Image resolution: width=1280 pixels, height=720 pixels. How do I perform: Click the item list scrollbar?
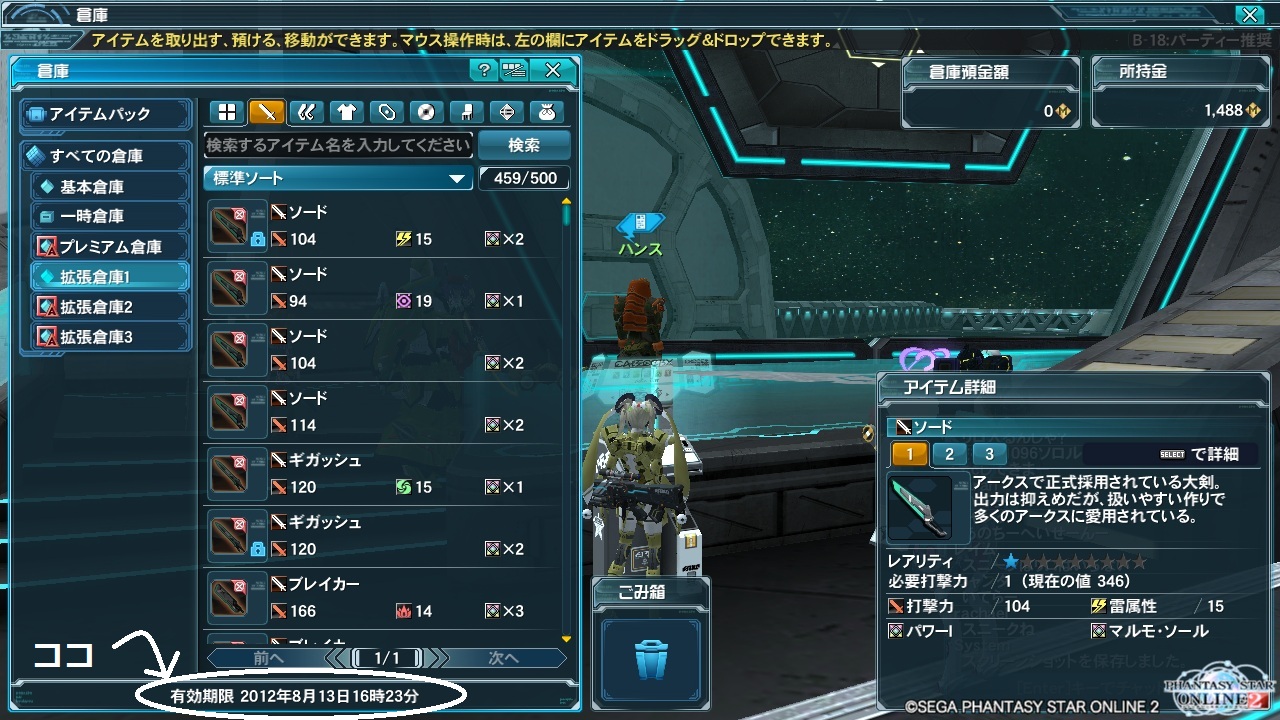pos(567,420)
